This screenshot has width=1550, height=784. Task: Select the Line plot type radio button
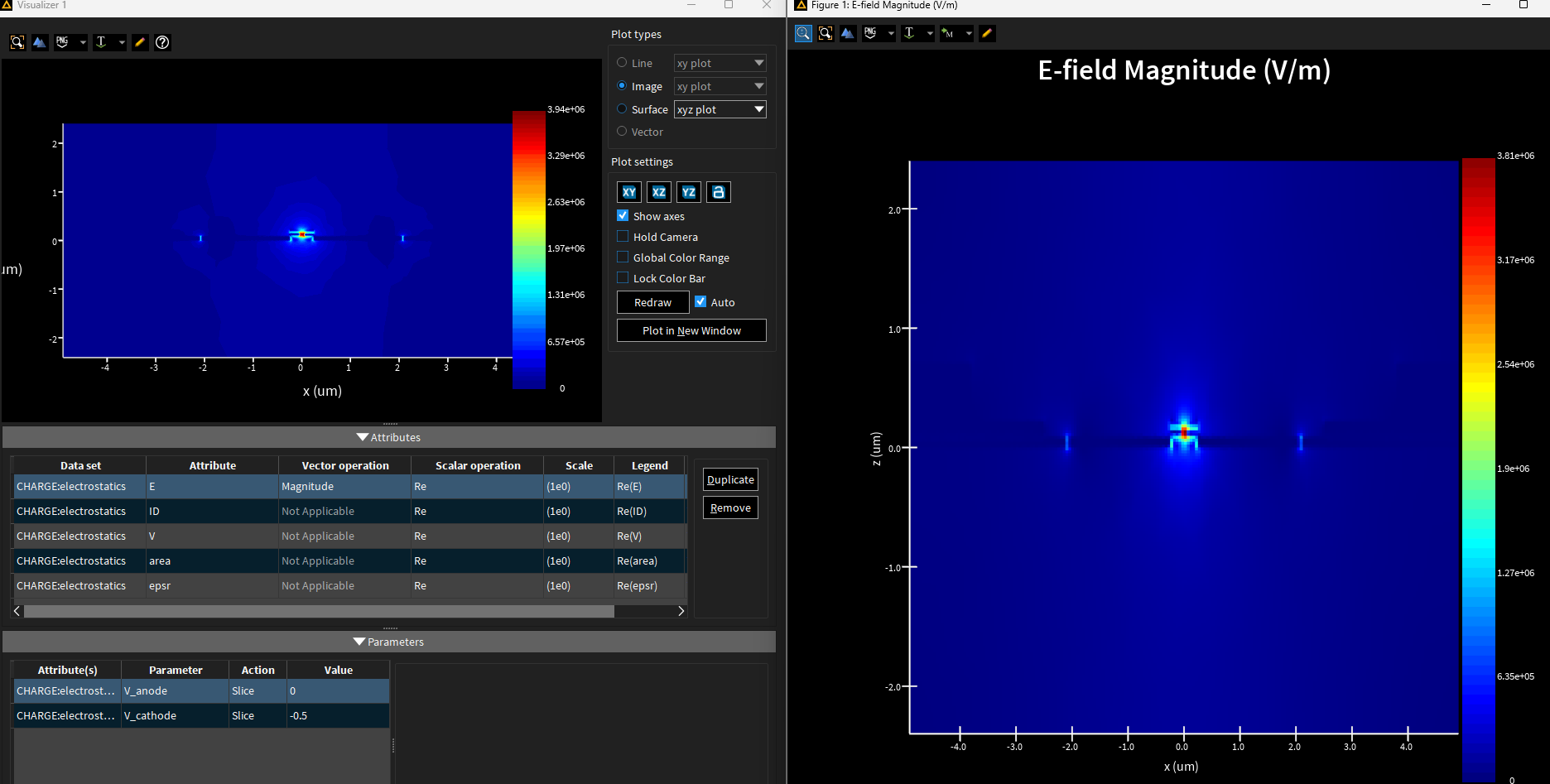(622, 63)
